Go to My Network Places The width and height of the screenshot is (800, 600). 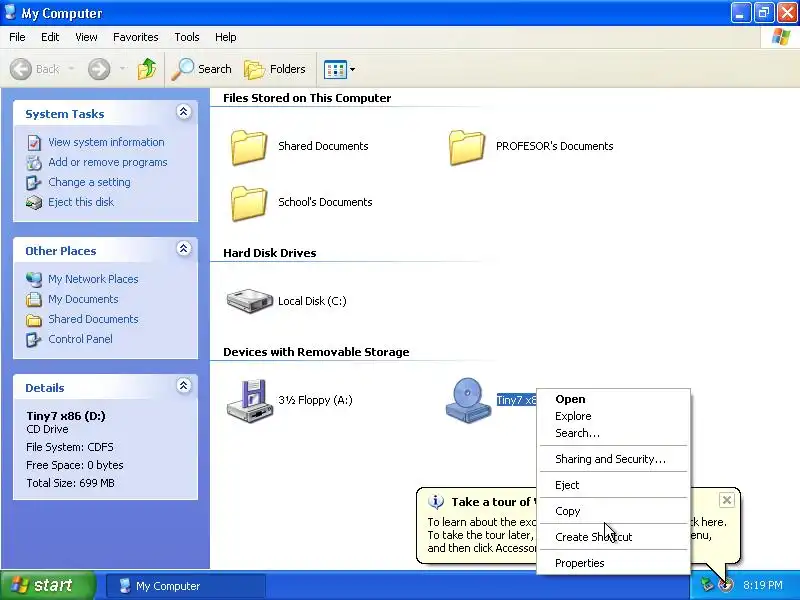[93, 279]
